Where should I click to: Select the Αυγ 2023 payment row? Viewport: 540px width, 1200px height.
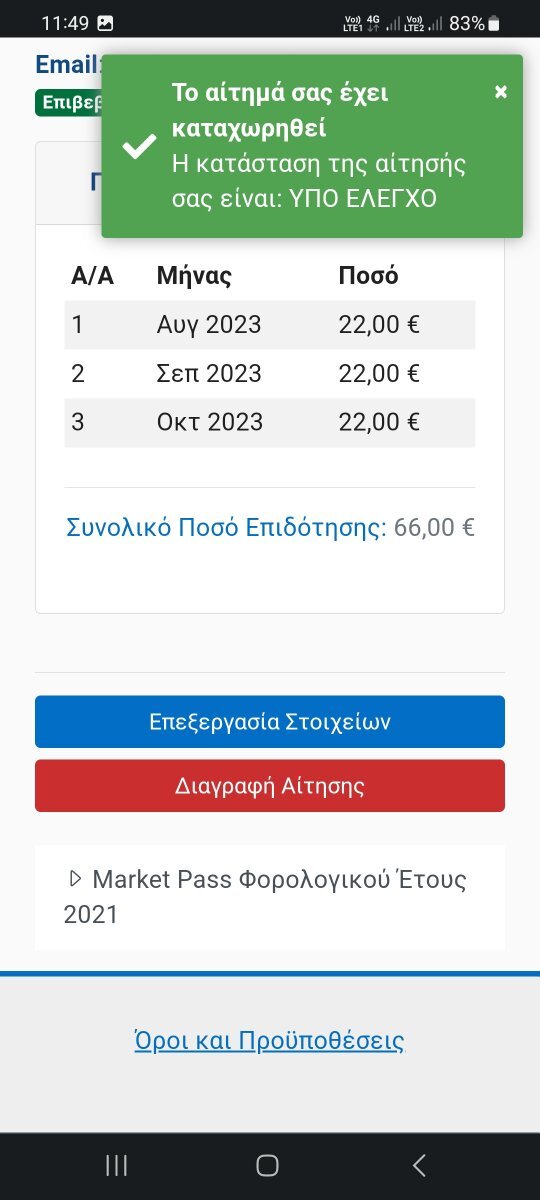click(270, 325)
